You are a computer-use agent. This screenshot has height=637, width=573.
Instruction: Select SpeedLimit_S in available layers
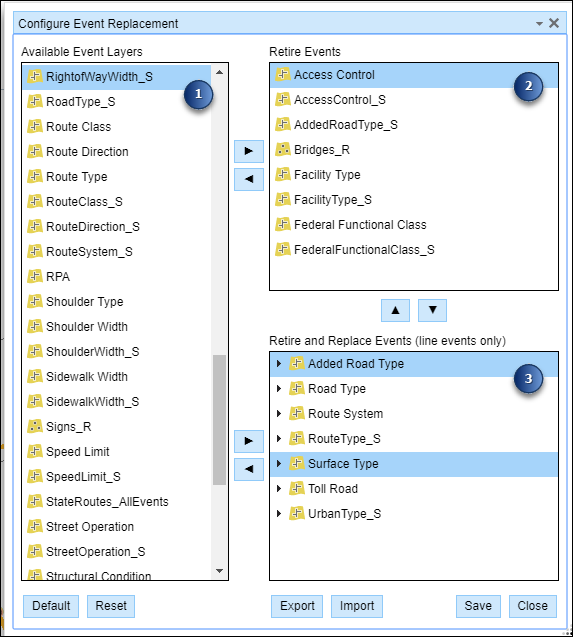tap(117, 476)
